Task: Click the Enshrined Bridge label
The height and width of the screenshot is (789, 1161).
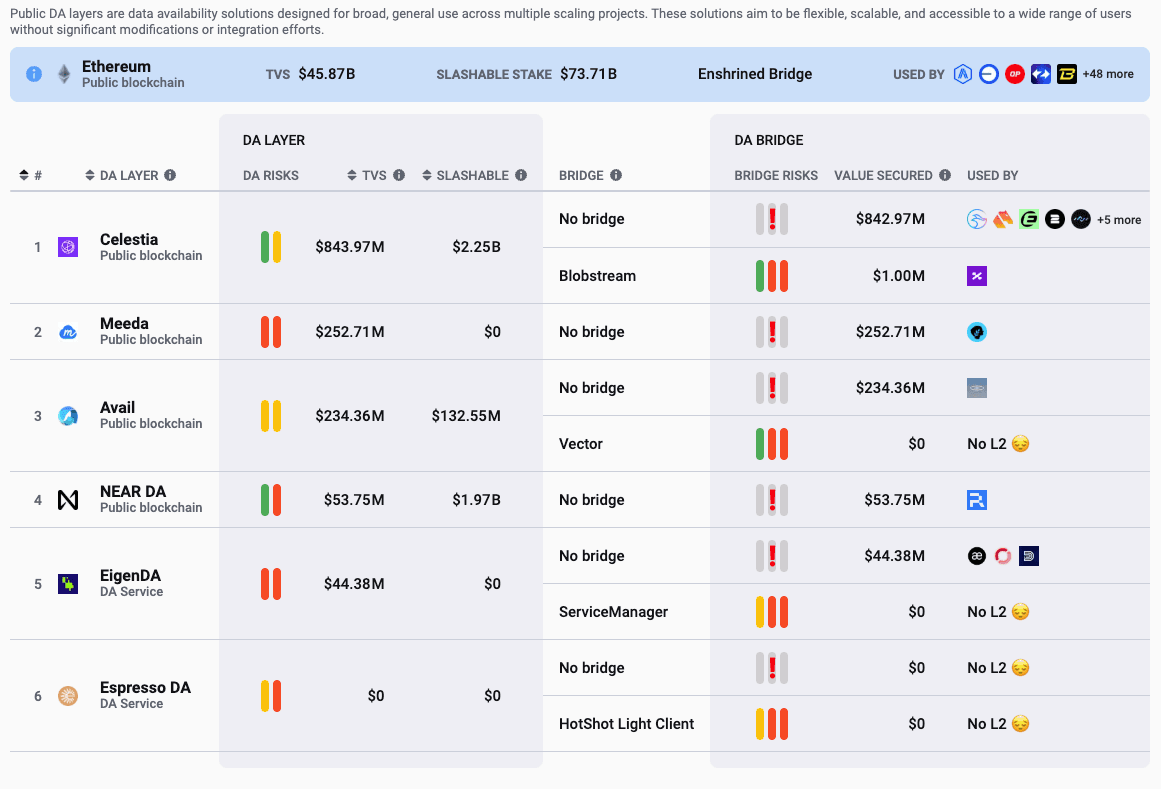Action: point(755,74)
